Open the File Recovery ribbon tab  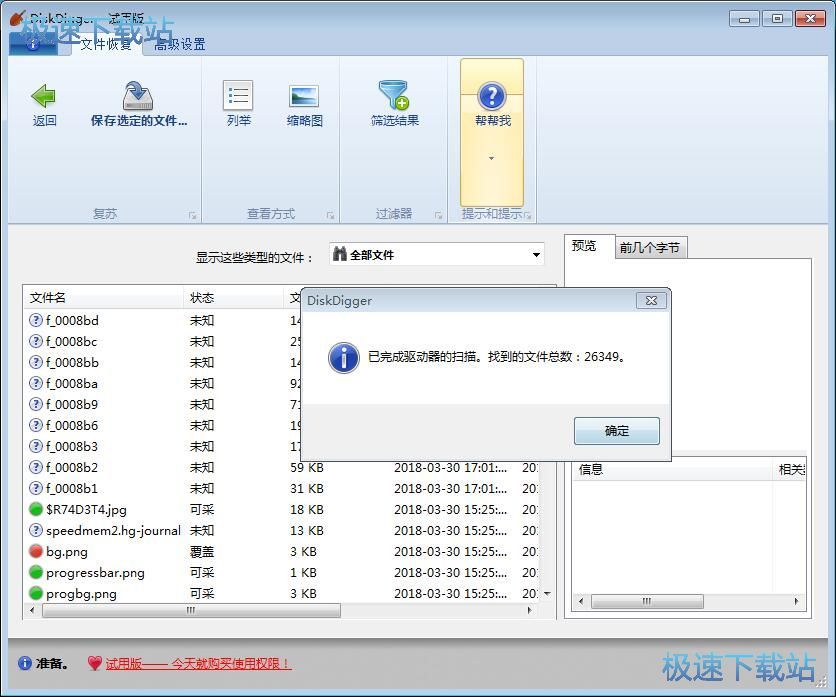[x=106, y=44]
